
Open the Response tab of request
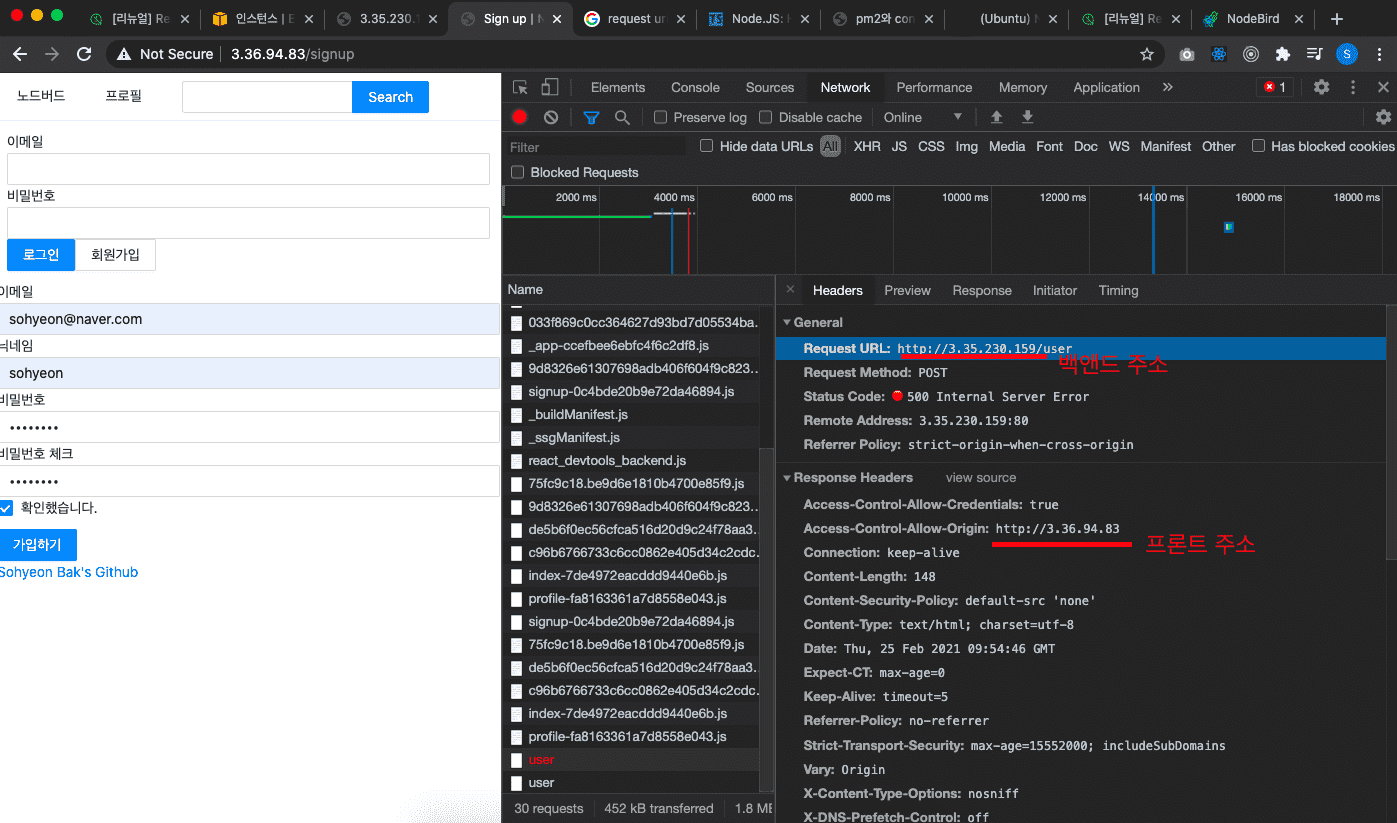[x=981, y=290]
